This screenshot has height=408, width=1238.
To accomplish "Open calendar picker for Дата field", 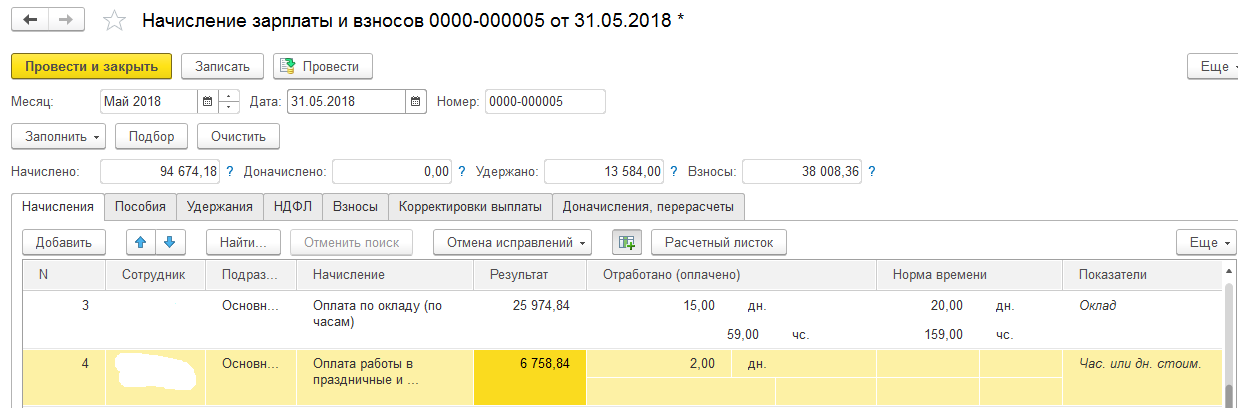I will click(416, 102).
